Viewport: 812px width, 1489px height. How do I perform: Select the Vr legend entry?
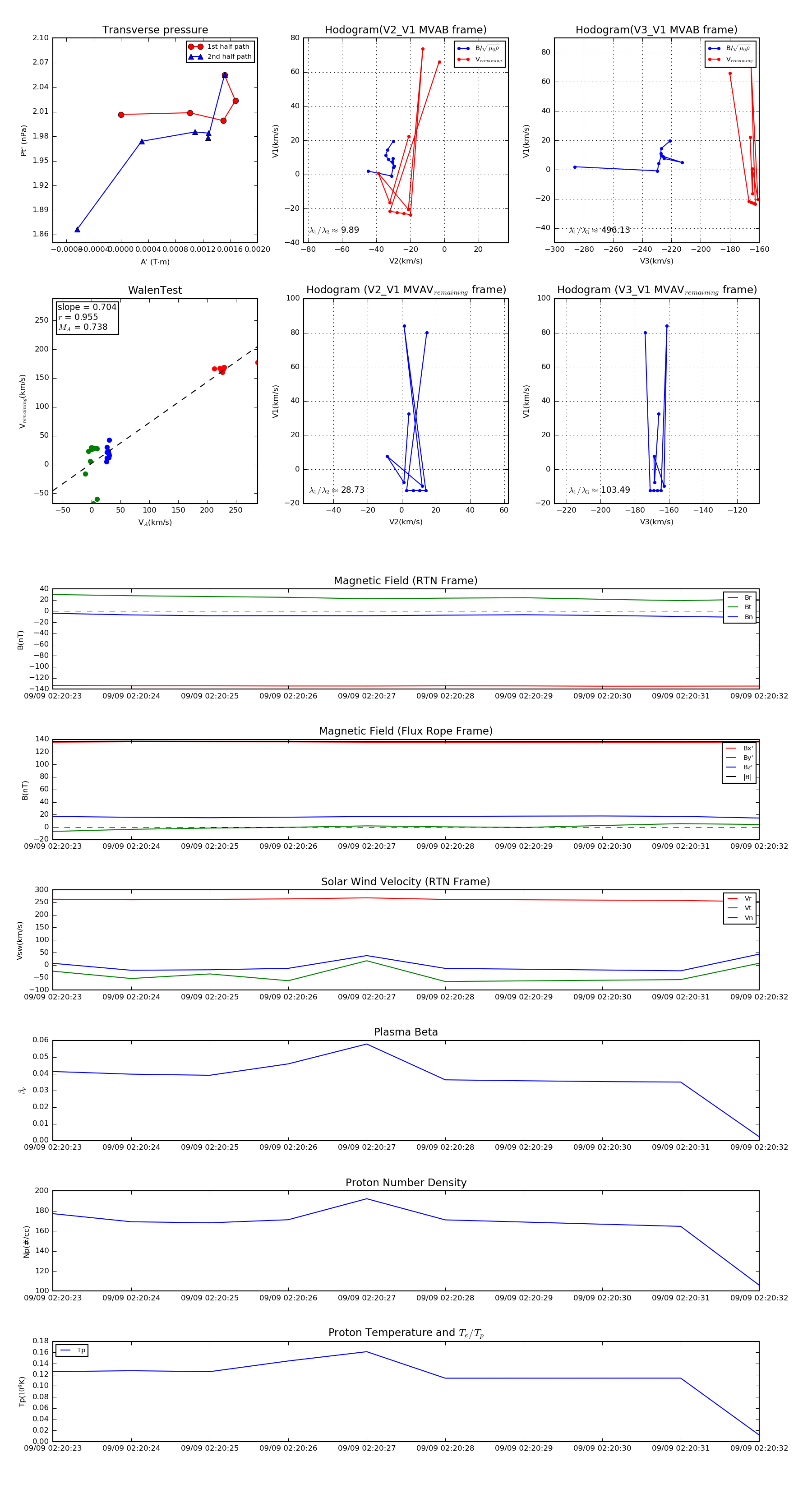pos(740,898)
